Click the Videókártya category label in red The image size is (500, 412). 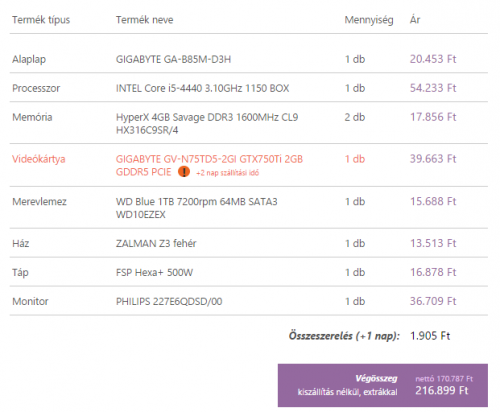[x=39, y=159]
